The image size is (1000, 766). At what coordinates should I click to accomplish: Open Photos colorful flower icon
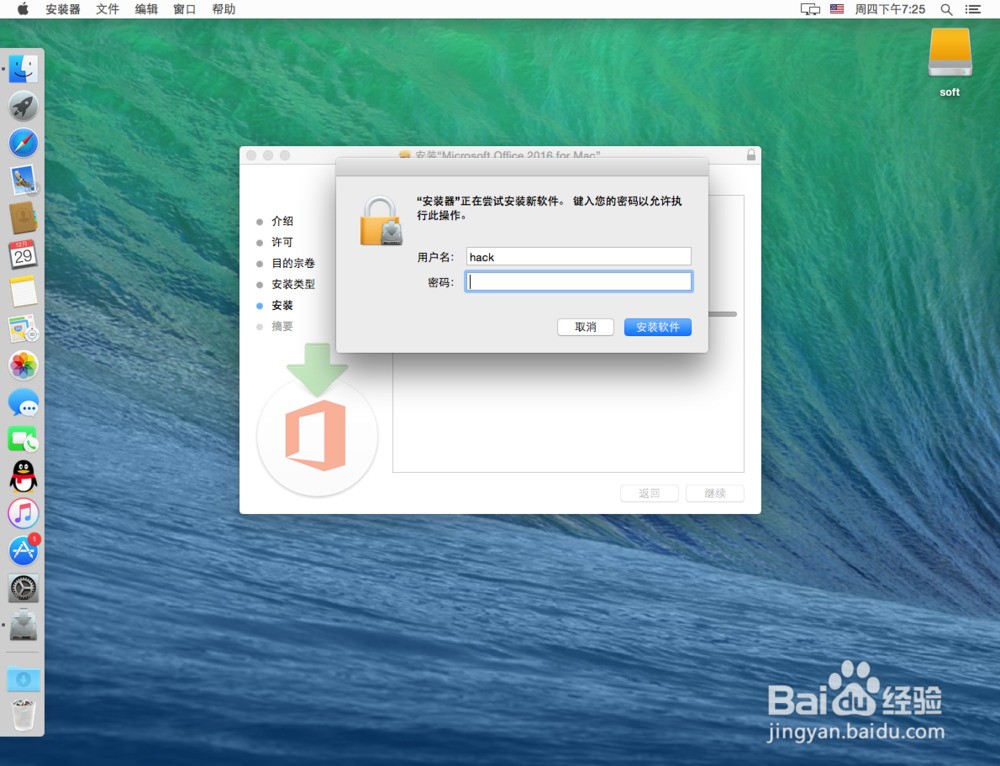pos(23,365)
